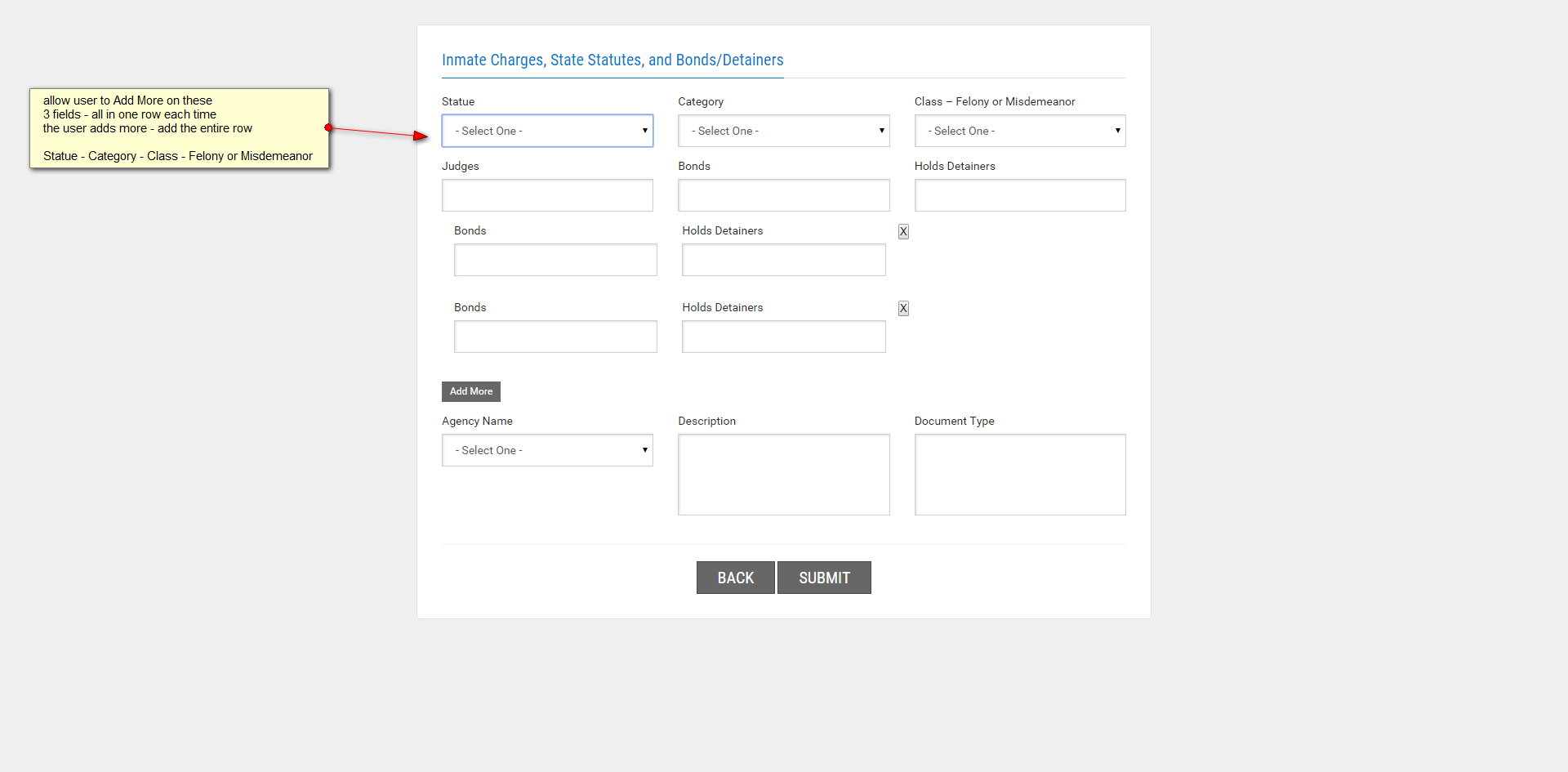Click inside the Document Type box

pyautogui.click(x=1019, y=475)
